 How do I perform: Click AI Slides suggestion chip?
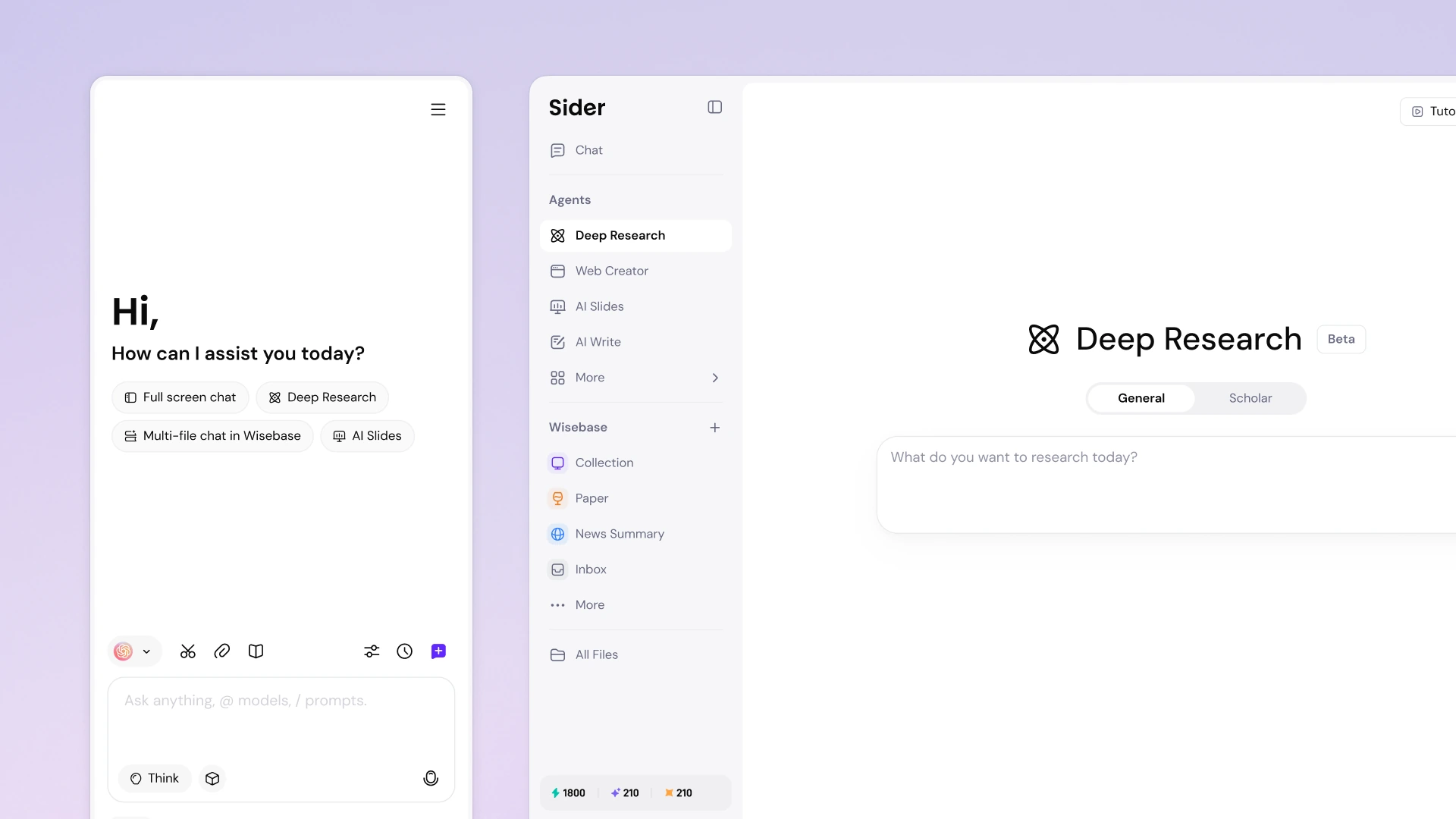click(367, 436)
